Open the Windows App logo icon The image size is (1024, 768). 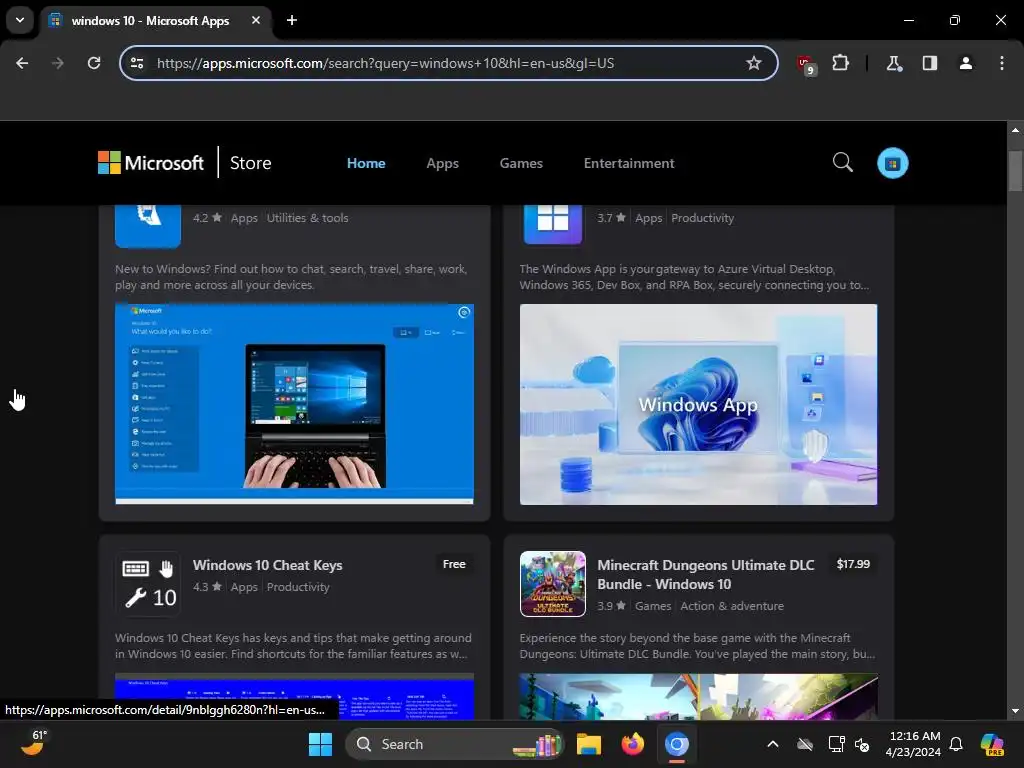tap(552, 225)
